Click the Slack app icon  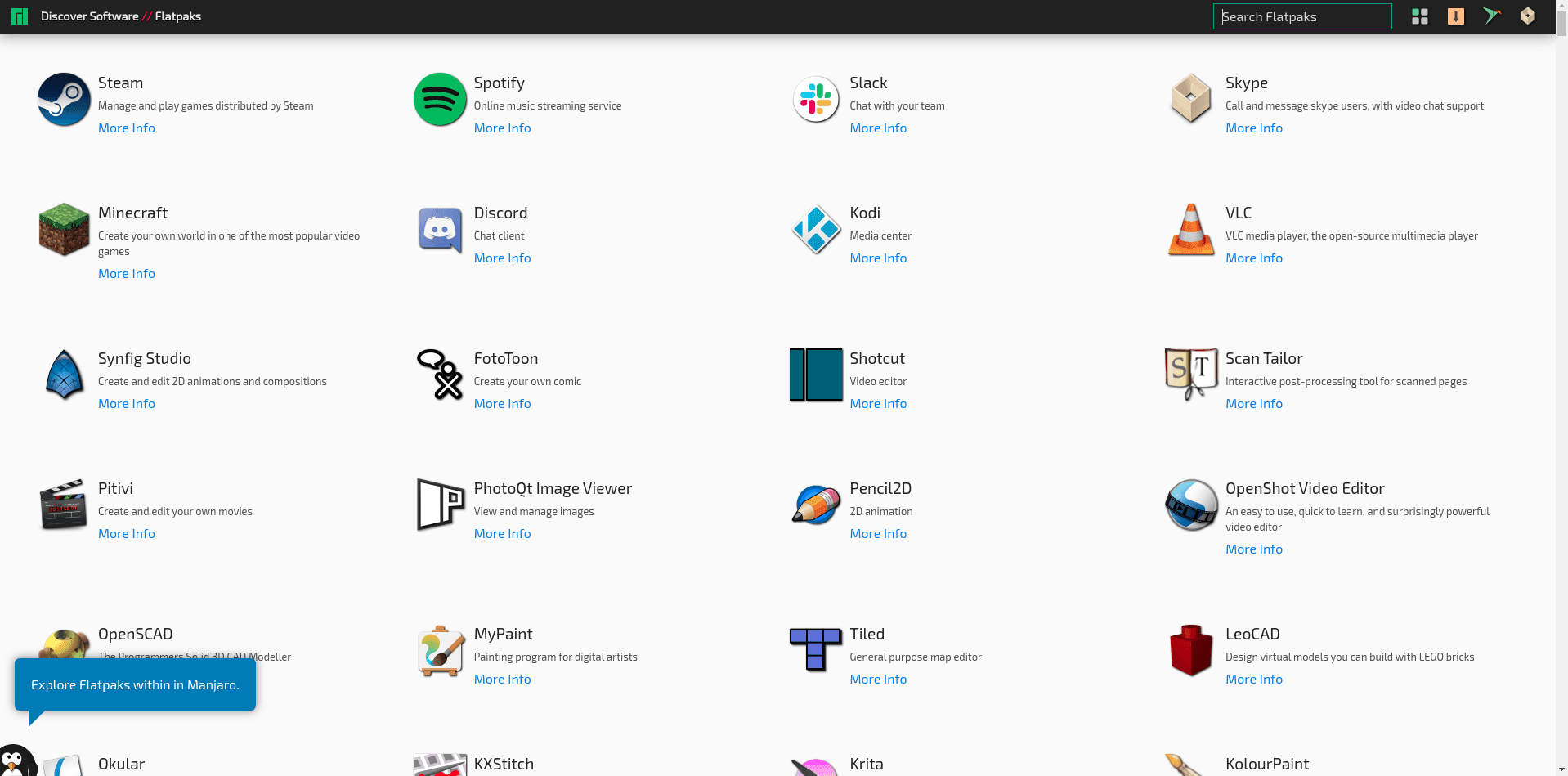pos(816,99)
